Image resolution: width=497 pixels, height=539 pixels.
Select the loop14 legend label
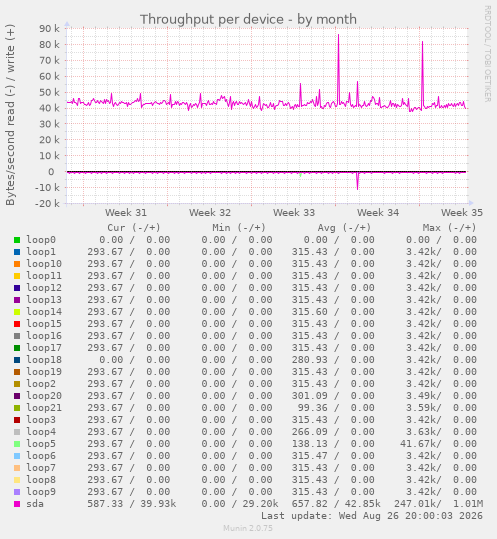(x=44, y=312)
